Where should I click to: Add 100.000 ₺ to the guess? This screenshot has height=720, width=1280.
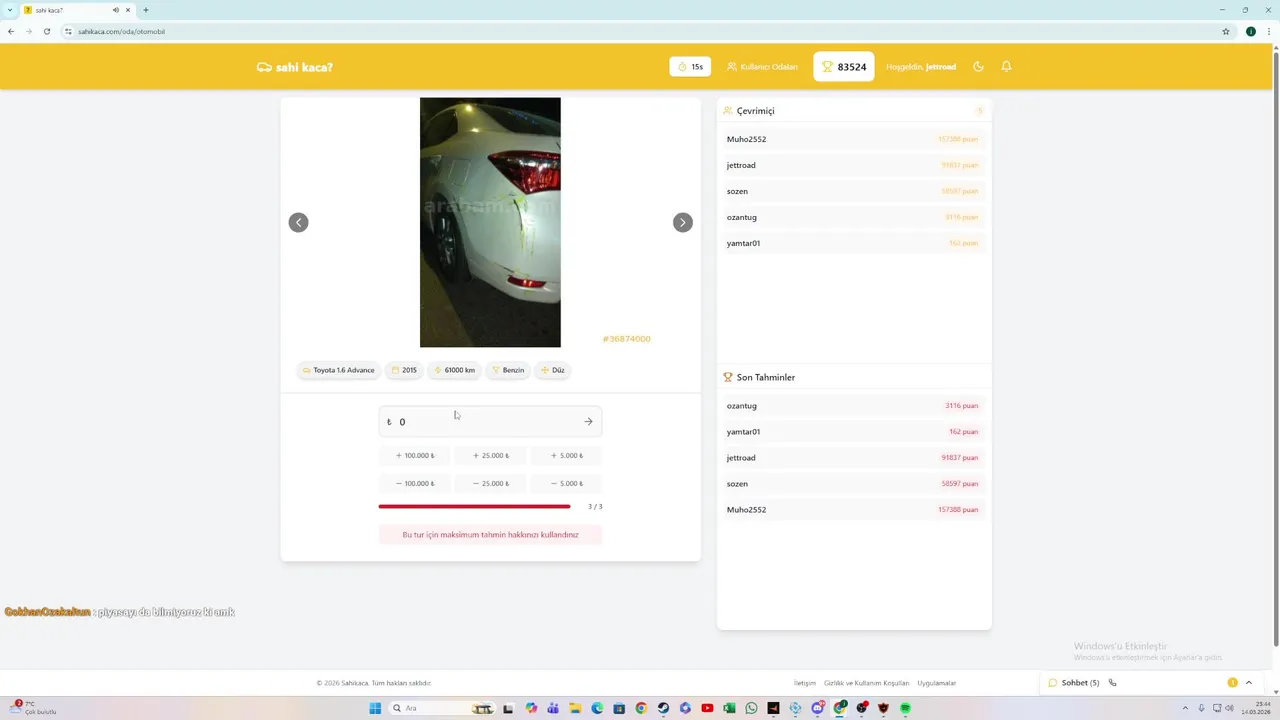coord(414,456)
